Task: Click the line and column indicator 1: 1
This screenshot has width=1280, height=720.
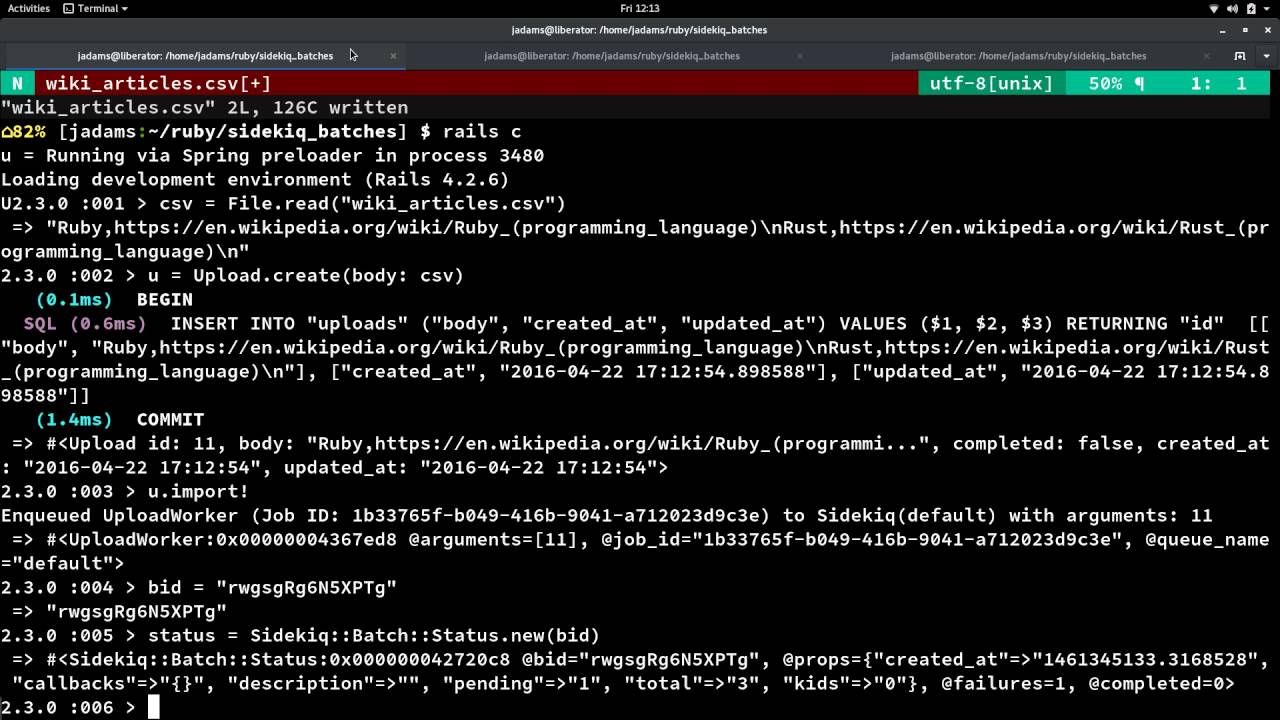Action: (1219, 84)
